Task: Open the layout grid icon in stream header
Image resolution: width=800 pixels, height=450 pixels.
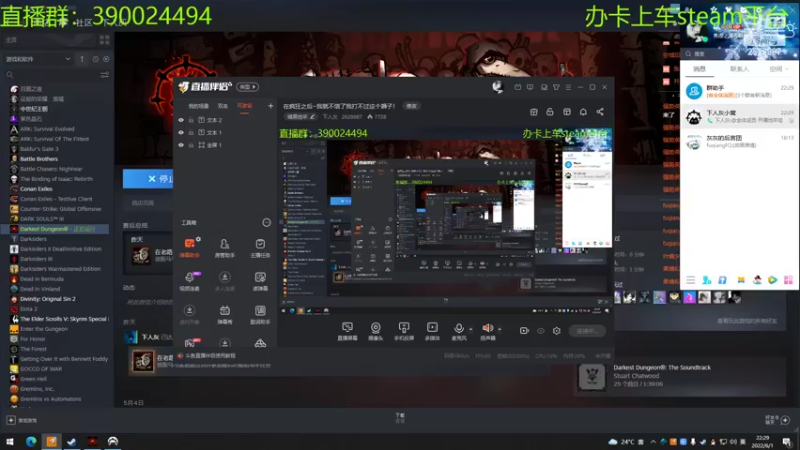Action: pyautogui.click(x=567, y=112)
